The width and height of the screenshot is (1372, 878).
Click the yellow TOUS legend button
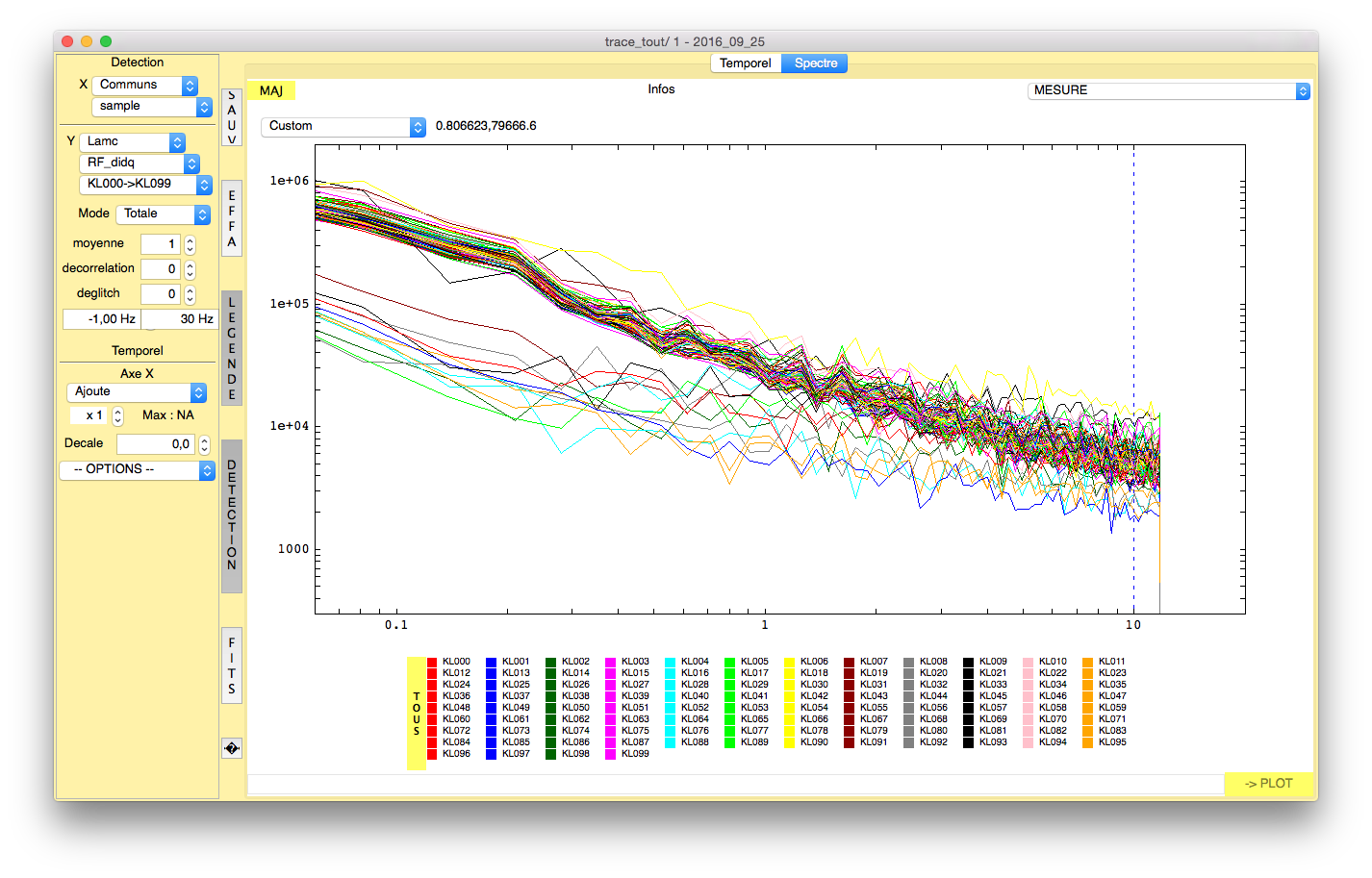[417, 714]
